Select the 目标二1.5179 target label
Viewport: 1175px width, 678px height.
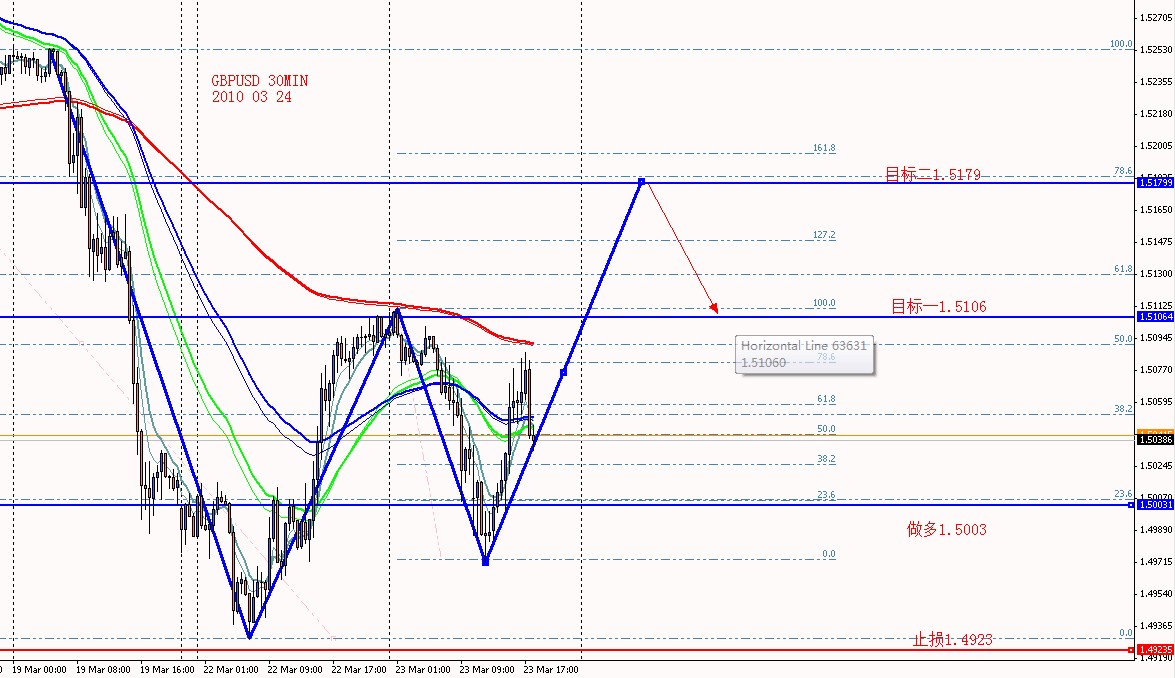tap(932, 175)
